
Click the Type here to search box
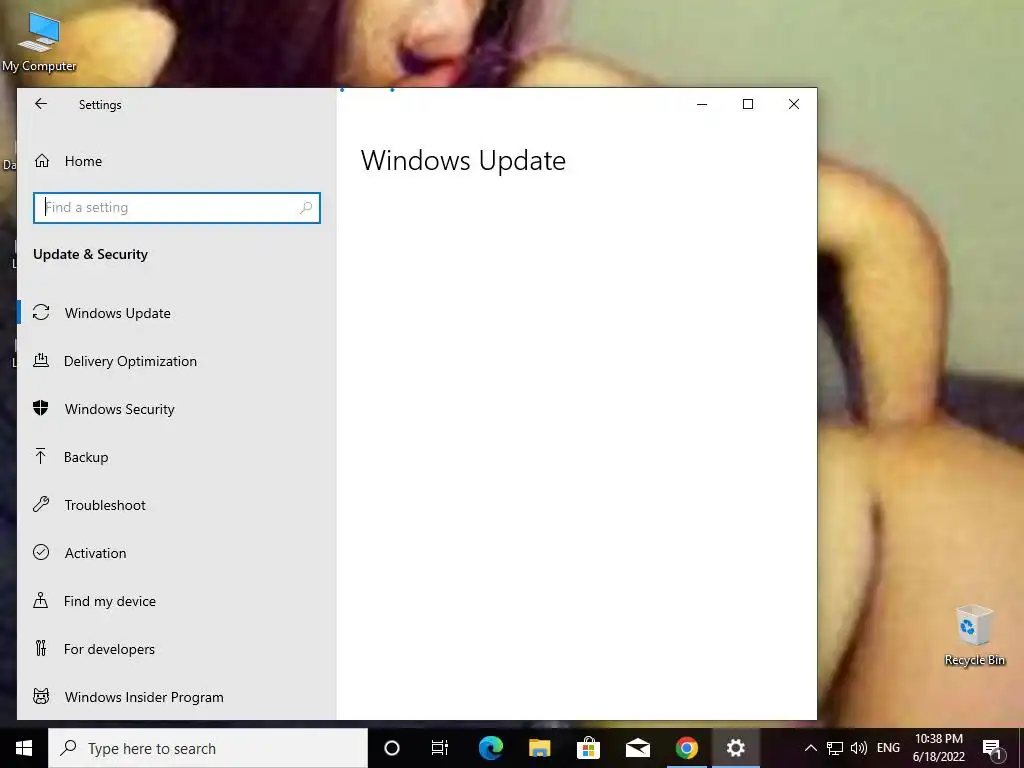pos(208,748)
